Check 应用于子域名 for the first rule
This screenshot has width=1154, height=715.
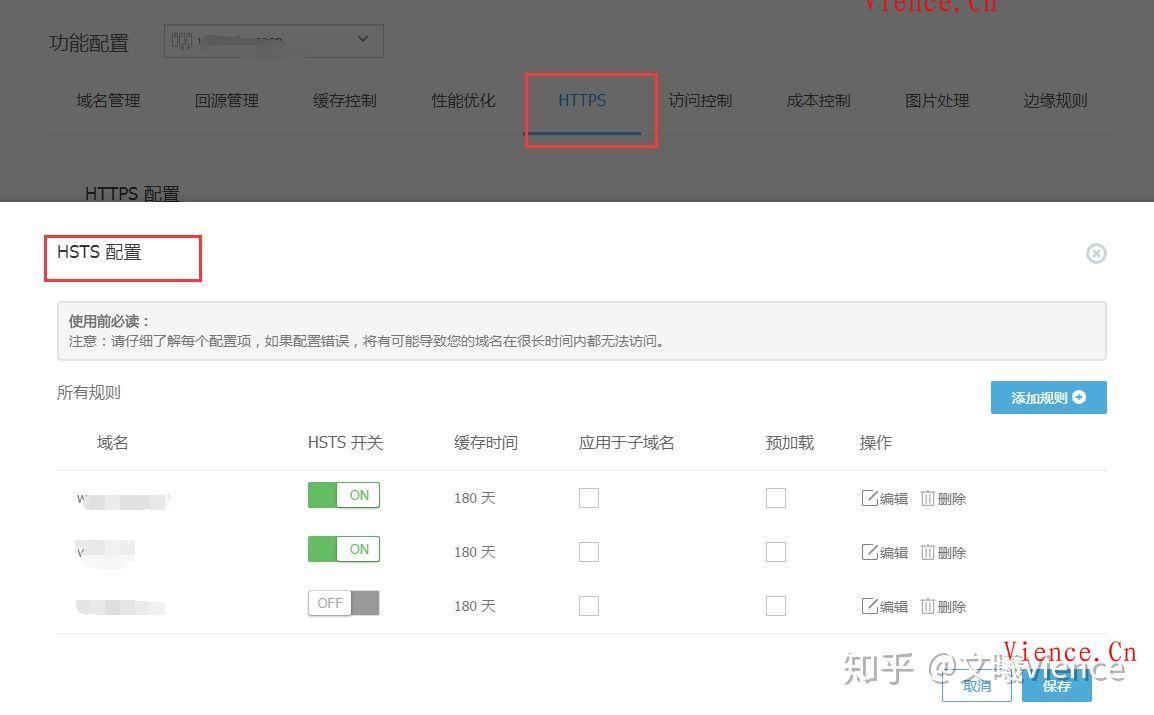[x=588, y=497]
